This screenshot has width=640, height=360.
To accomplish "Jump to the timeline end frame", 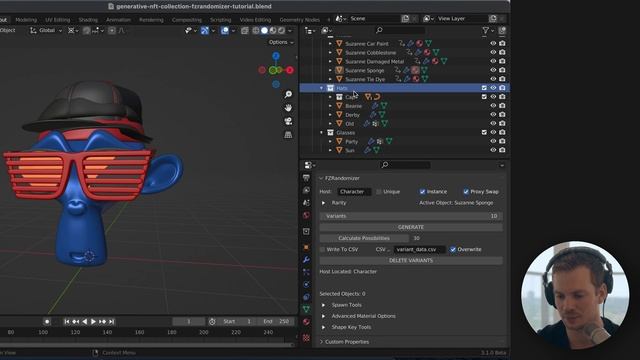I will (112, 322).
